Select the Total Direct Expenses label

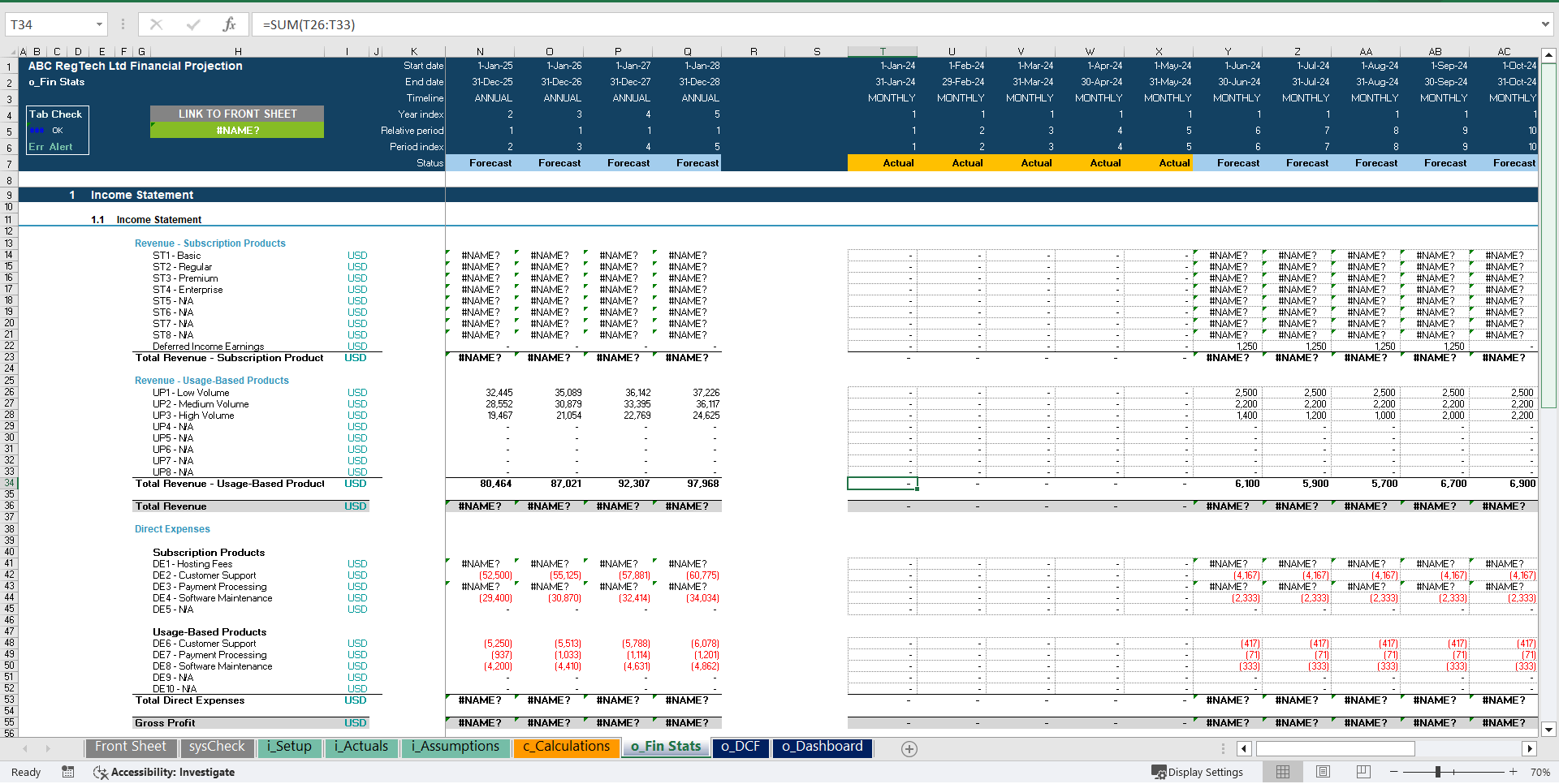pos(190,700)
